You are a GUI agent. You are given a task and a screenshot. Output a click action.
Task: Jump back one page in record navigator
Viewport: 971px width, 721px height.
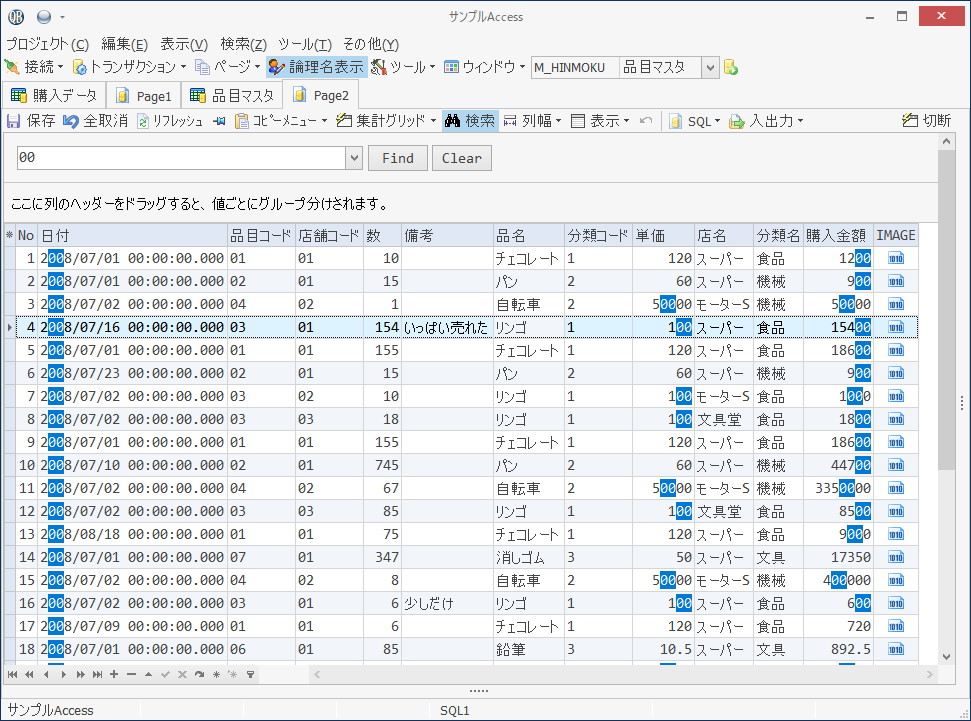point(29,675)
